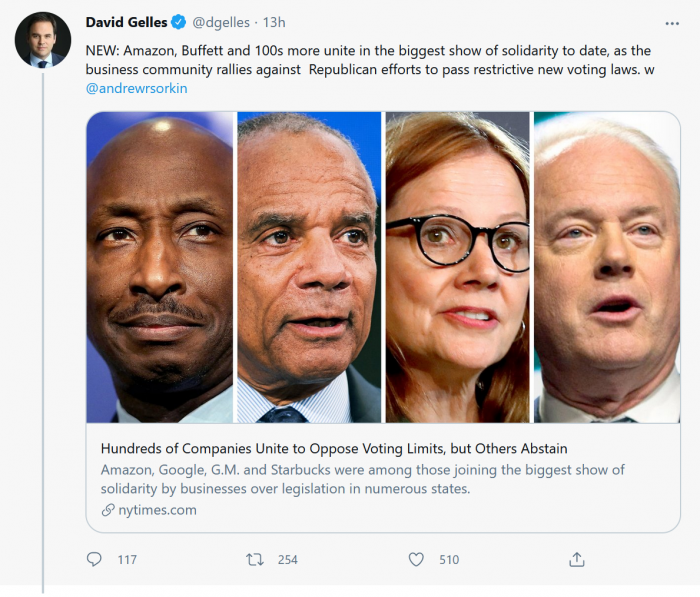Open the three-dot more options menu
Image resolution: width=700 pixels, height=597 pixels.
[672, 23]
